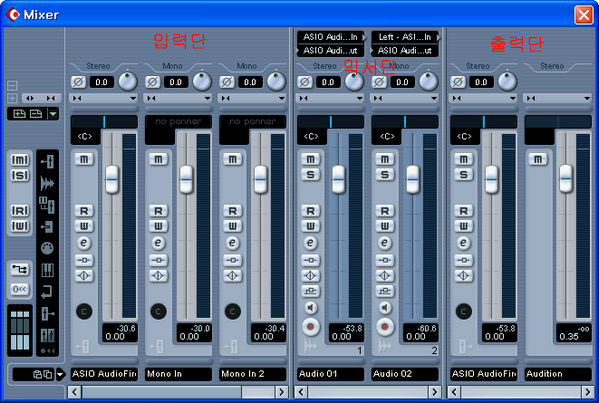This screenshot has height=403, width=599.
Task: Click the Audition channel fader handle
Action: 566,179
